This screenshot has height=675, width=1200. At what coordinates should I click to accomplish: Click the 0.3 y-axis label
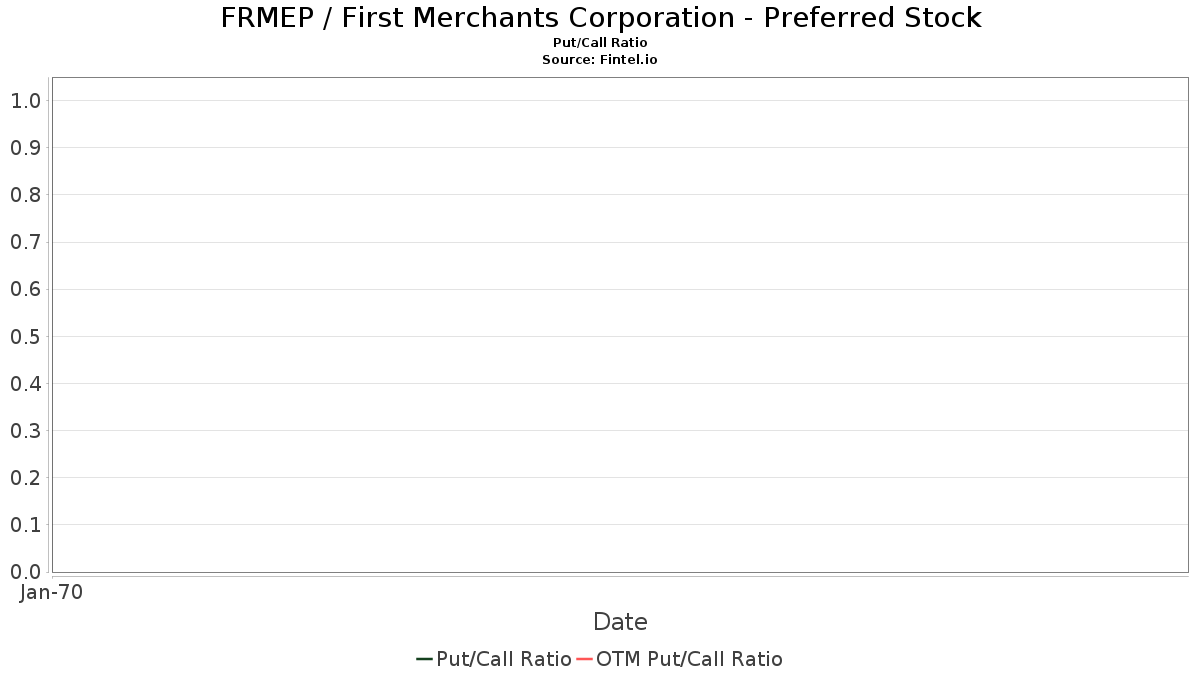pos(25,431)
